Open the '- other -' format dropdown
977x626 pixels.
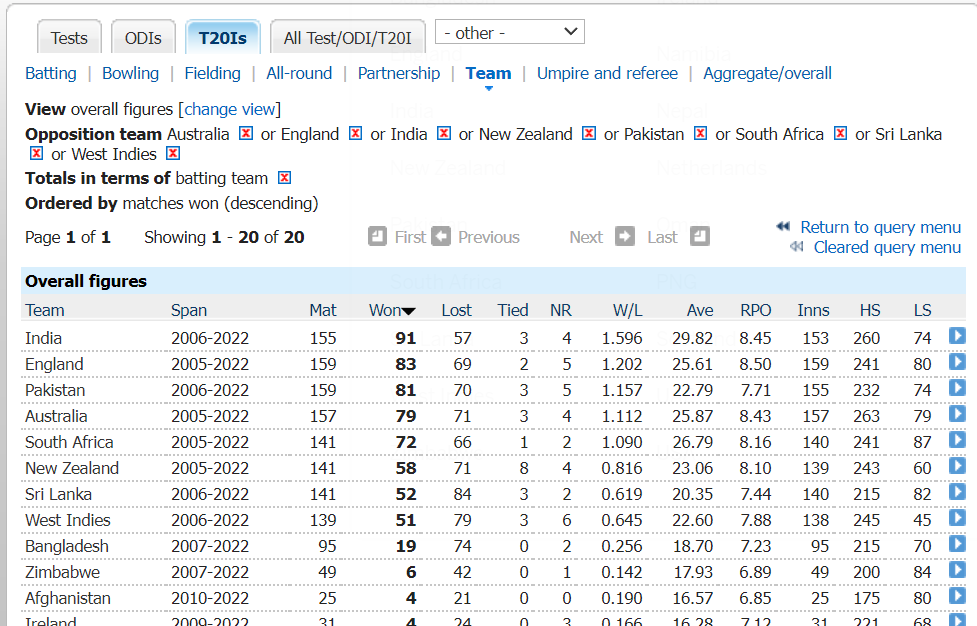[x=510, y=32]
